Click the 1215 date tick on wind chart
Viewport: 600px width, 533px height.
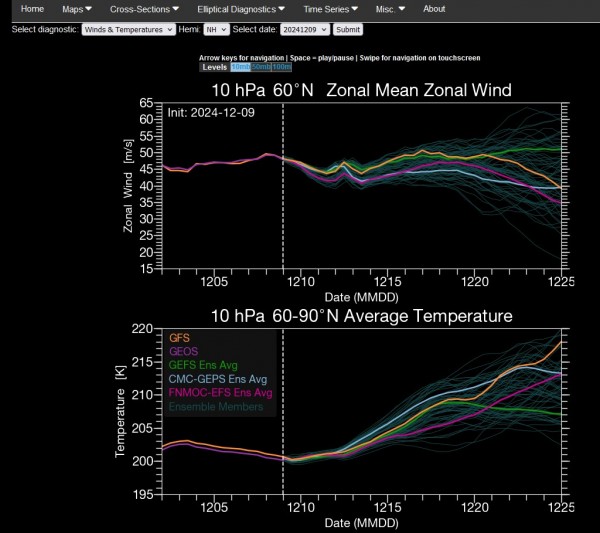tap(388, 282)
